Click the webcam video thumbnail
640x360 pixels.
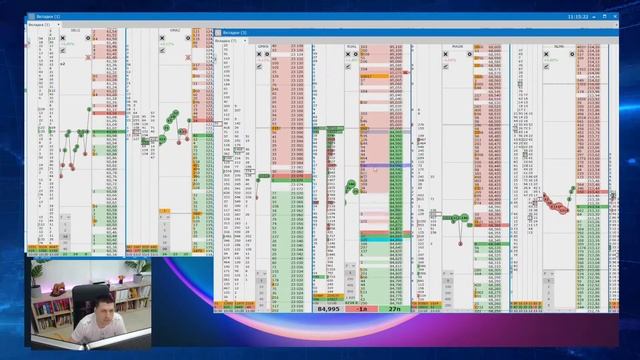point(91,304)
